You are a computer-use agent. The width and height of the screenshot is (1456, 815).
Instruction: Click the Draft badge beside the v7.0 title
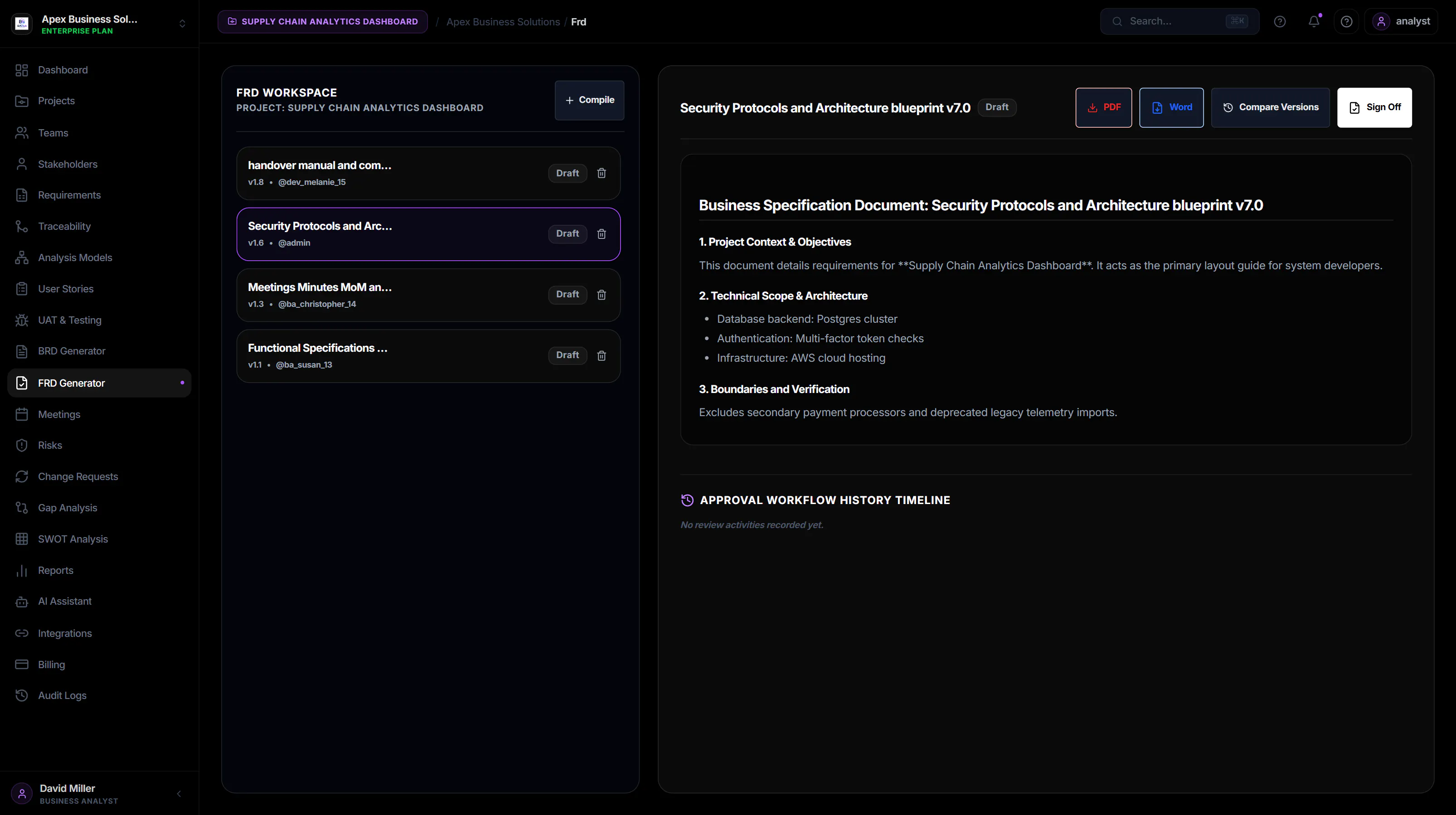point(996,107)
